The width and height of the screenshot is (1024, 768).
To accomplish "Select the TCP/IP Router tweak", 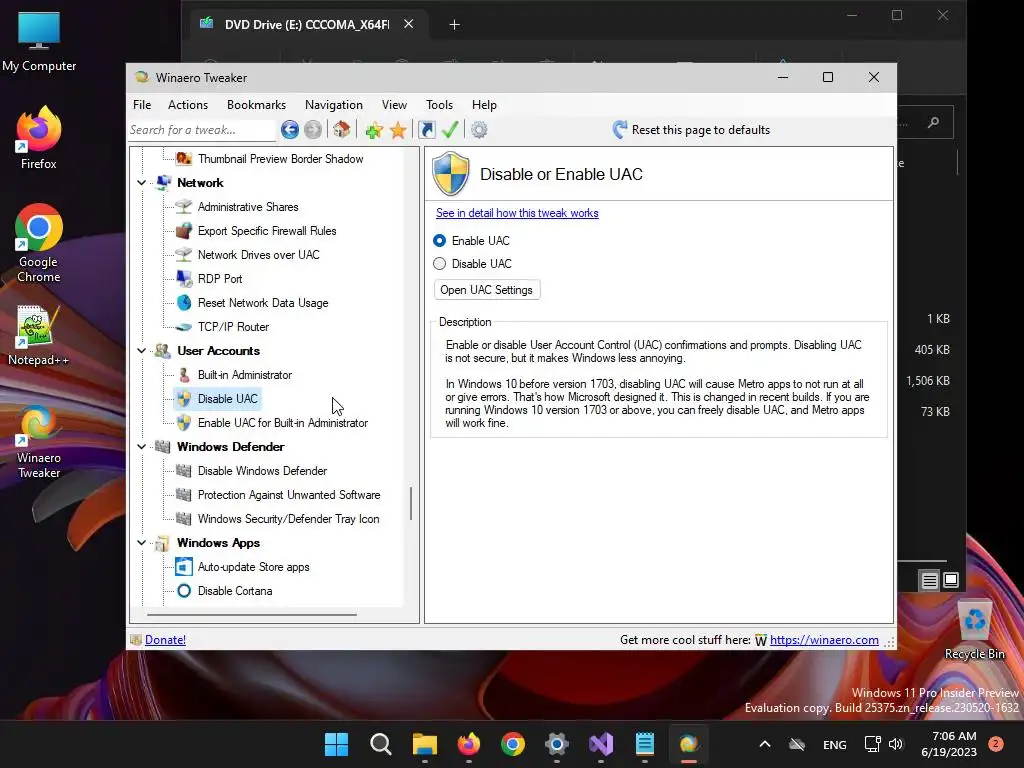I will pyautogui.click(x=223, y=327).
